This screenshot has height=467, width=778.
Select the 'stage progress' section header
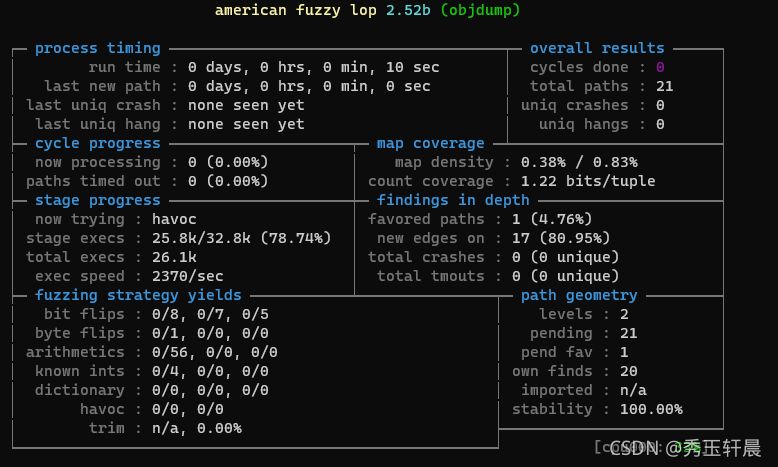tap(98, 200)
